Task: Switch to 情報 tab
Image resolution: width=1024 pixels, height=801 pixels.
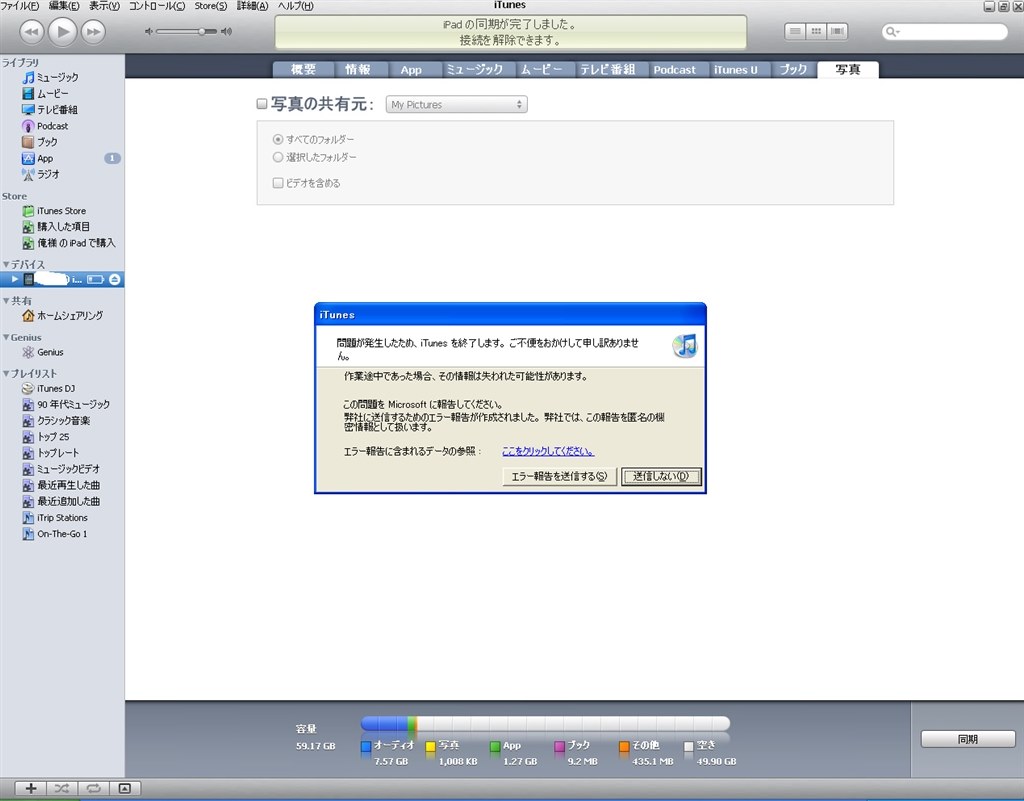Action: [x=358, y=70]
